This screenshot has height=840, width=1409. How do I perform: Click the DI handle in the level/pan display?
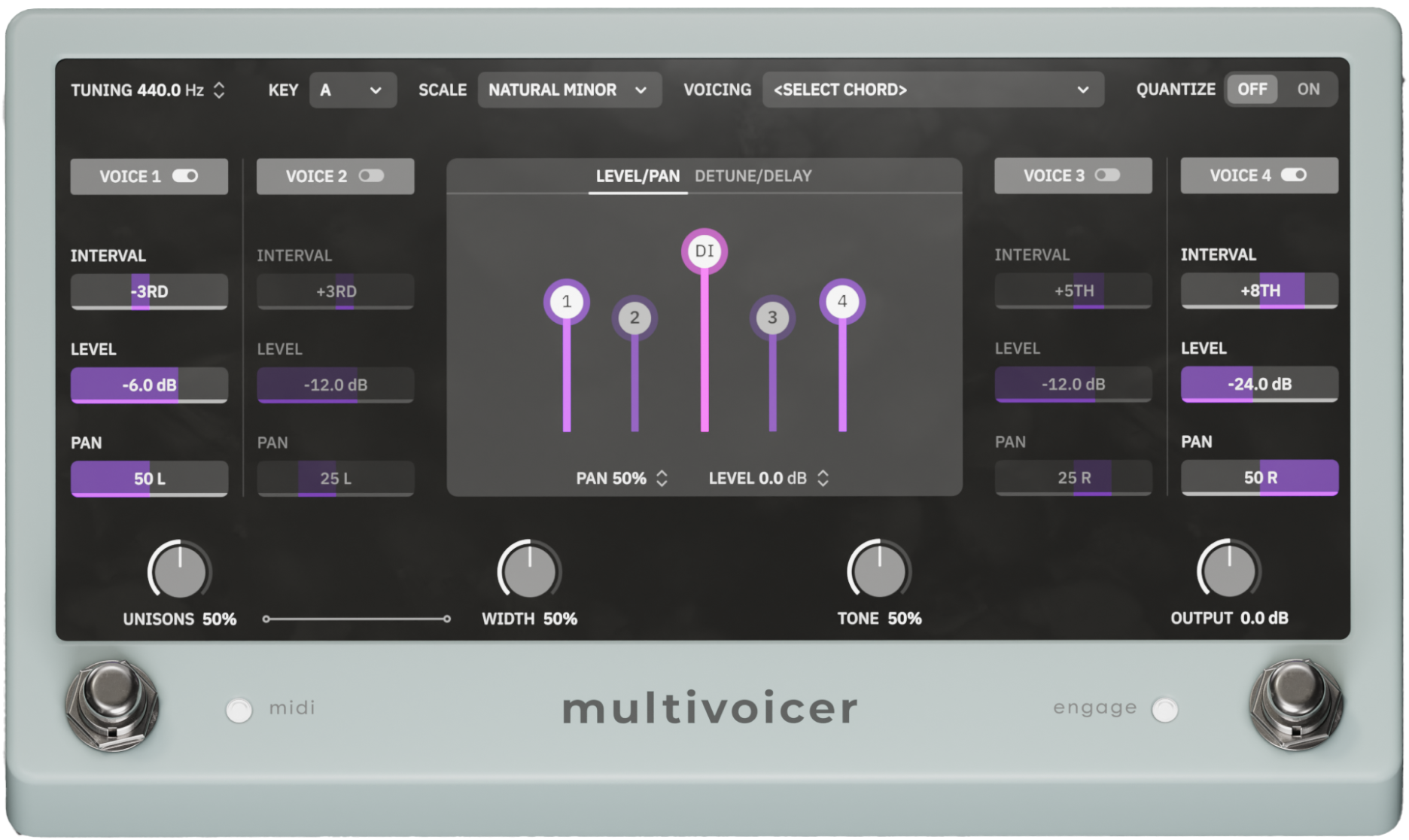point(704,251)
